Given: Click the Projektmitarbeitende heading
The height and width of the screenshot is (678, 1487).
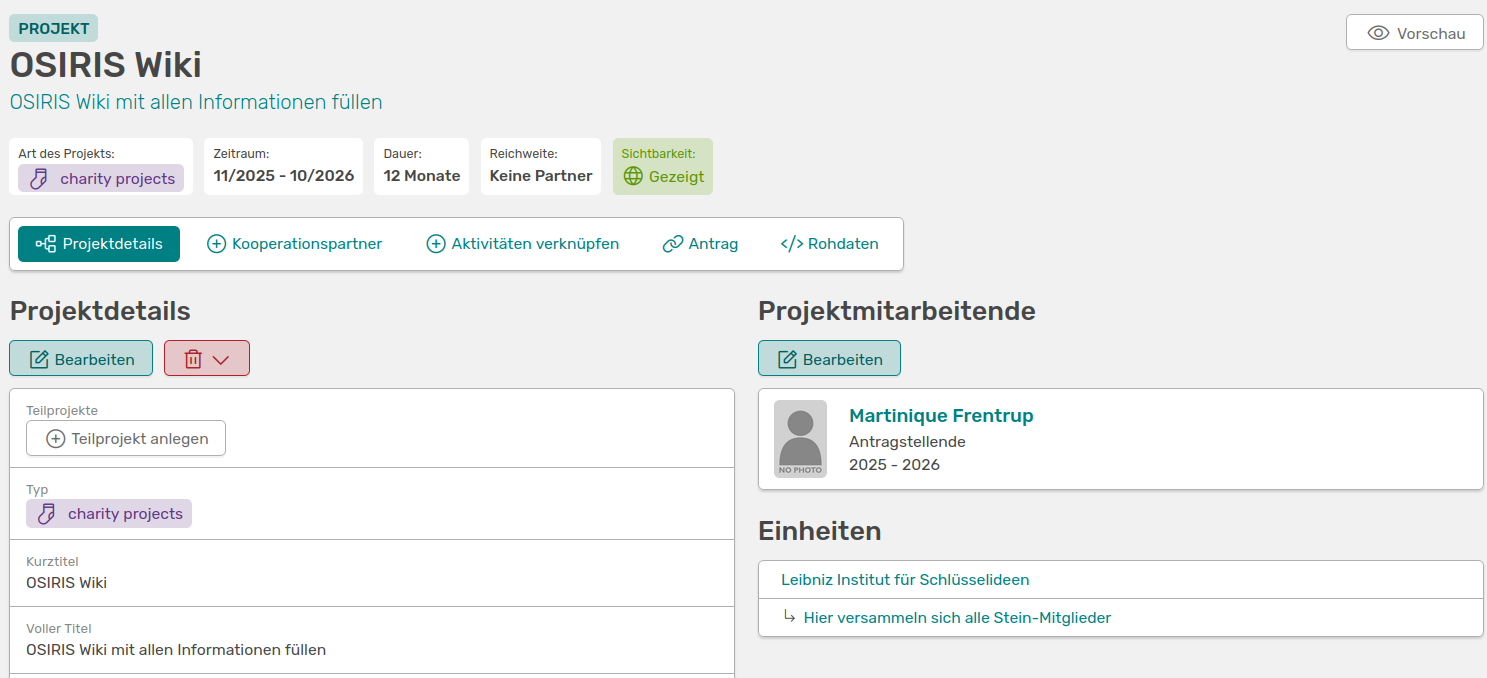Looking at the screenshot, I should point(897,311).
